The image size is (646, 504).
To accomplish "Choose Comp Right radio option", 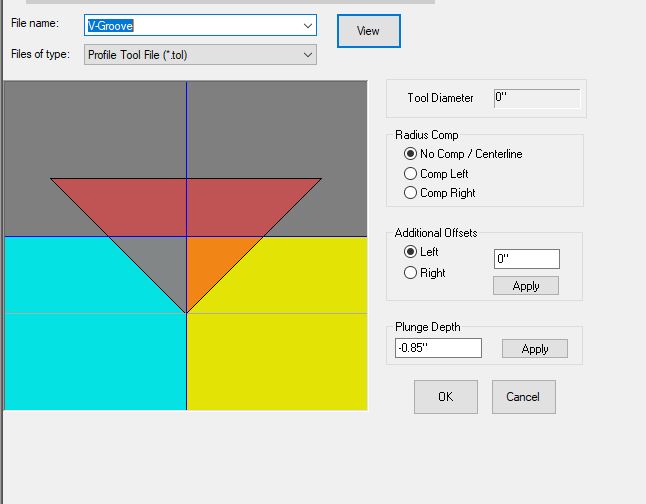I will click(410, 193).
